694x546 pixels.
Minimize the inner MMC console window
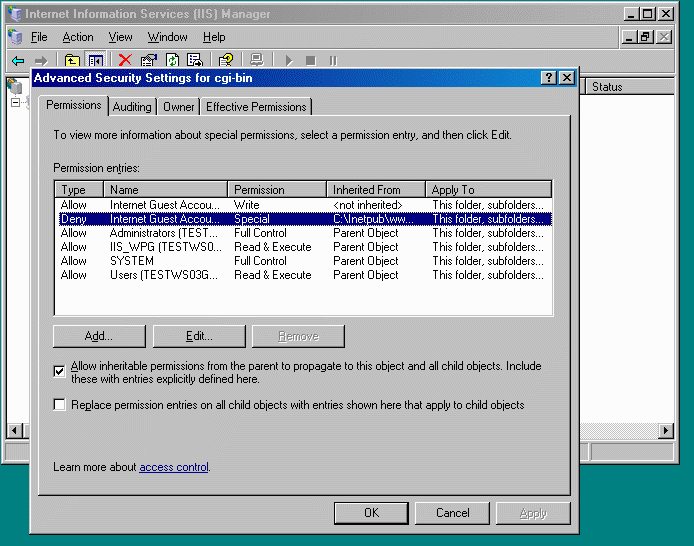(628, 37)
